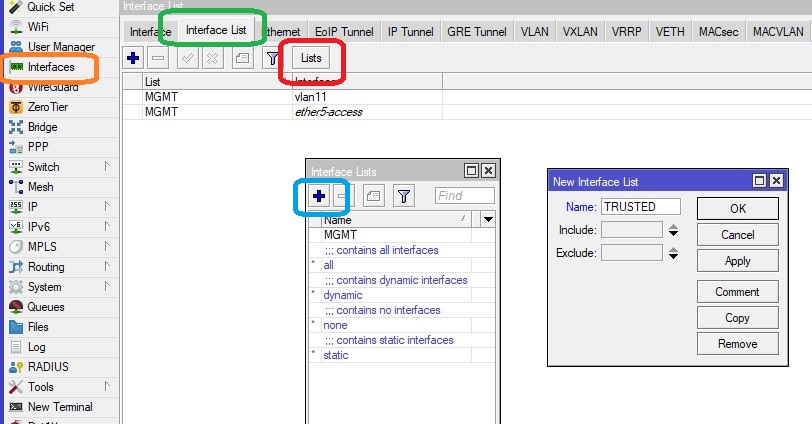Open column dropdown in Interface Lists window
Image resolution: width=812 pixels, height=424 pixels.
click(x=488, y=220)
